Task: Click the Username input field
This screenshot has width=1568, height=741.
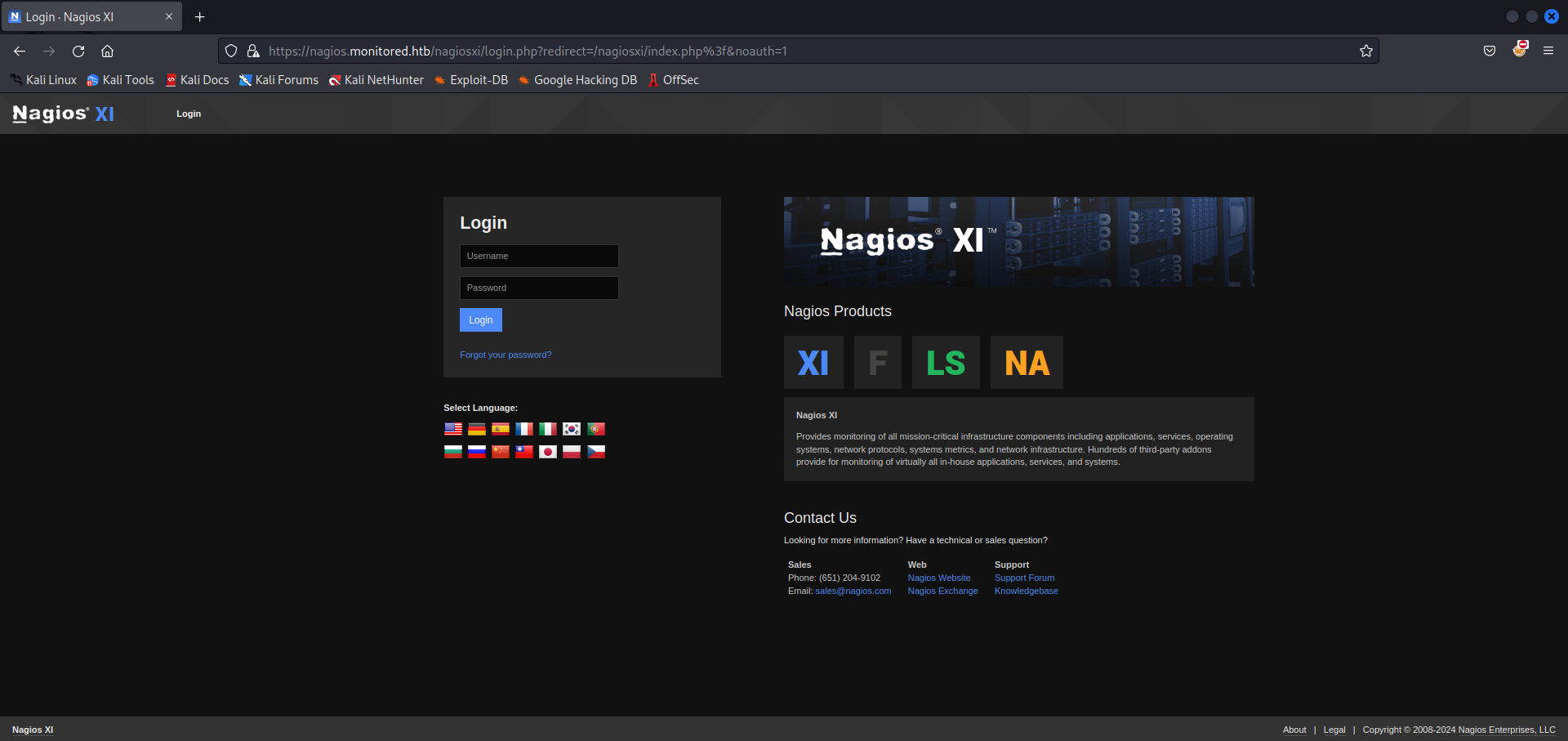Action: [539, 256]
